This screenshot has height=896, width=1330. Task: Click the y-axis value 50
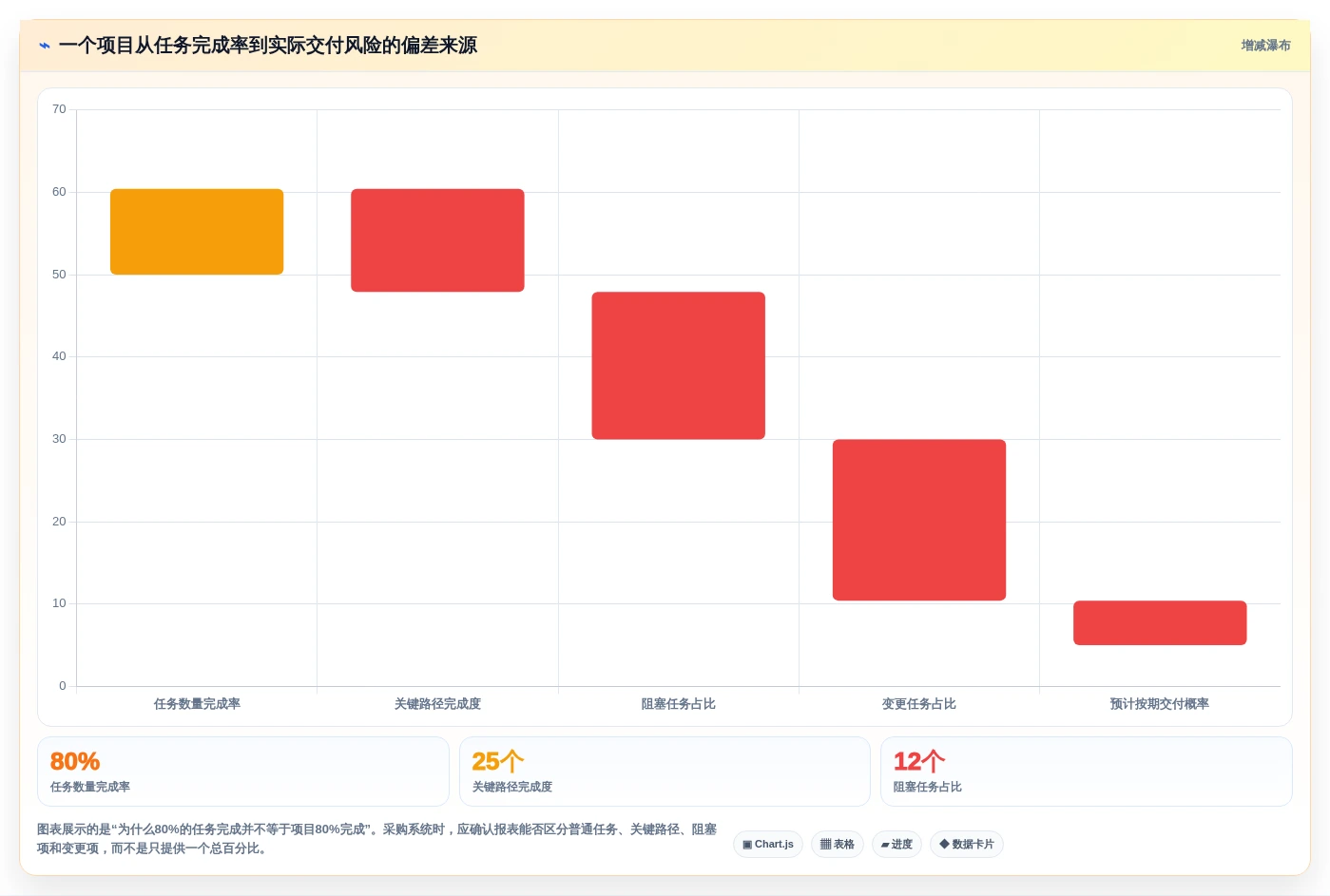59,275
